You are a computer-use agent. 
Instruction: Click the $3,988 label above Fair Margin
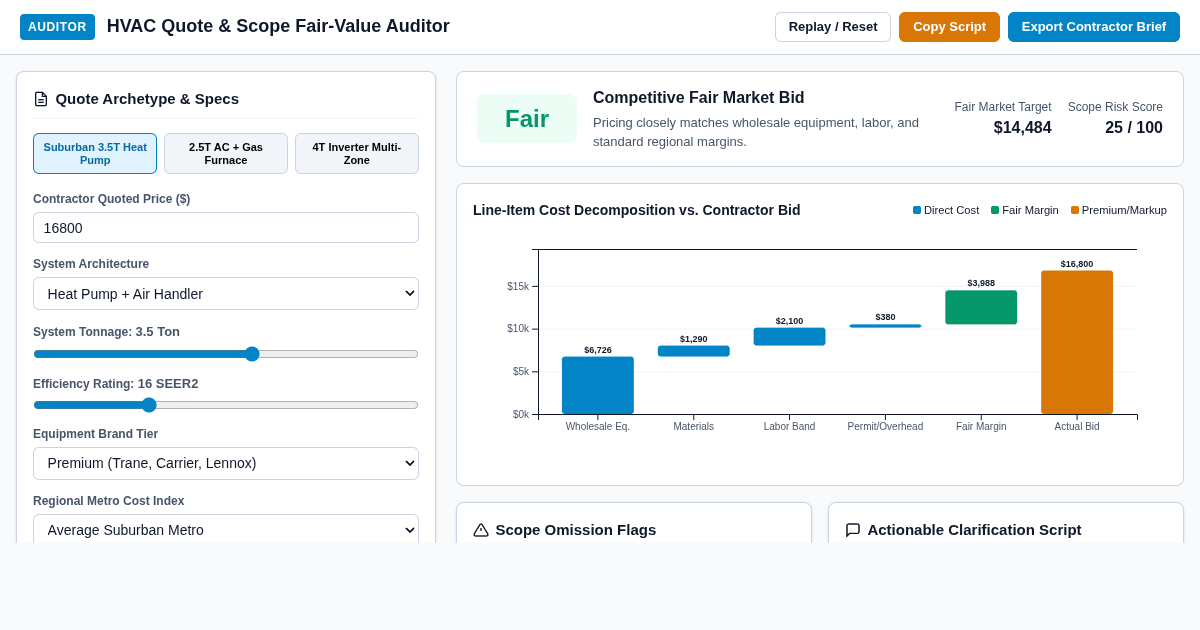pos(981,283)
